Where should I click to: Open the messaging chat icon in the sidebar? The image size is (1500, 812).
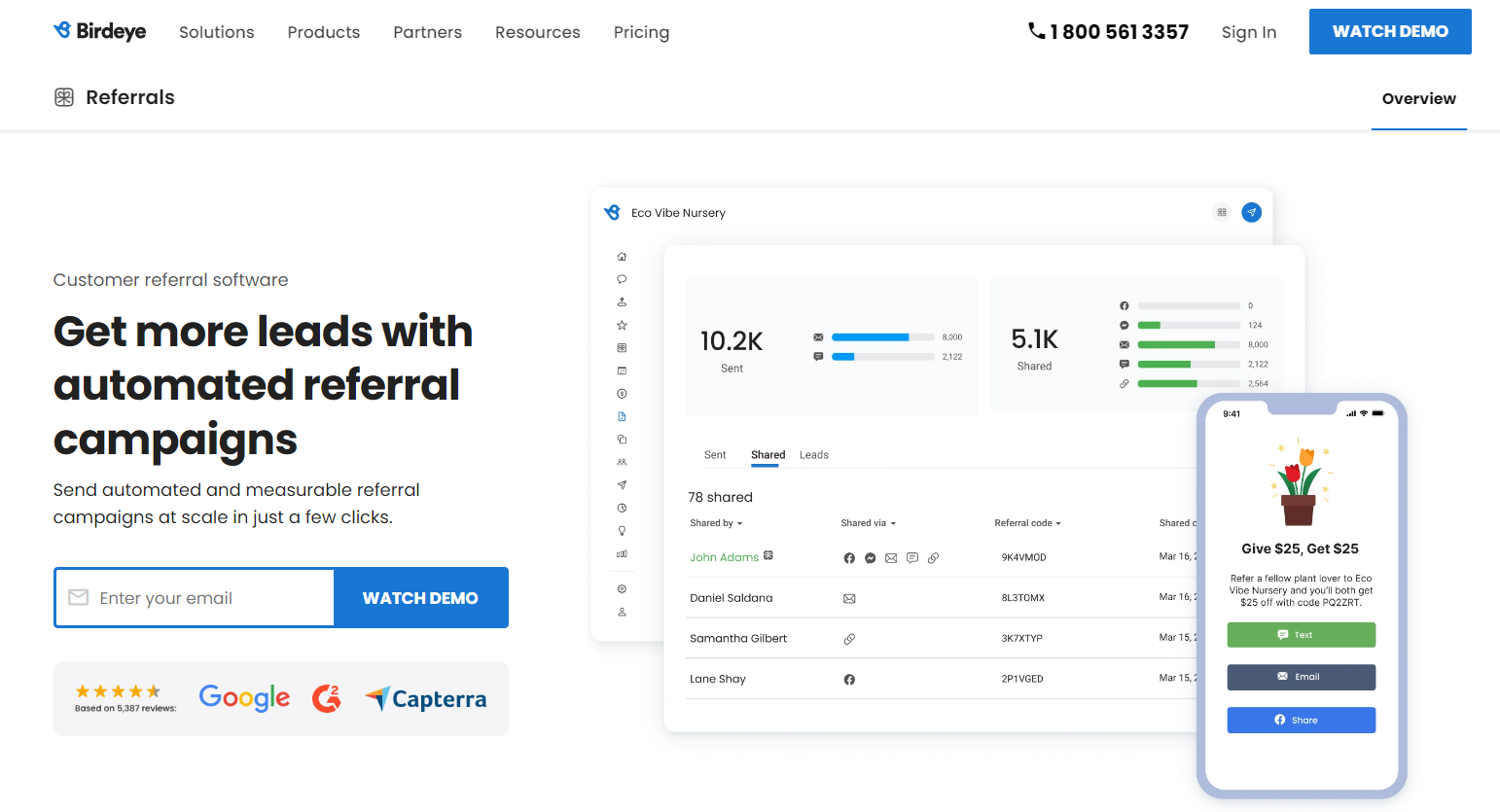[622, 279]
